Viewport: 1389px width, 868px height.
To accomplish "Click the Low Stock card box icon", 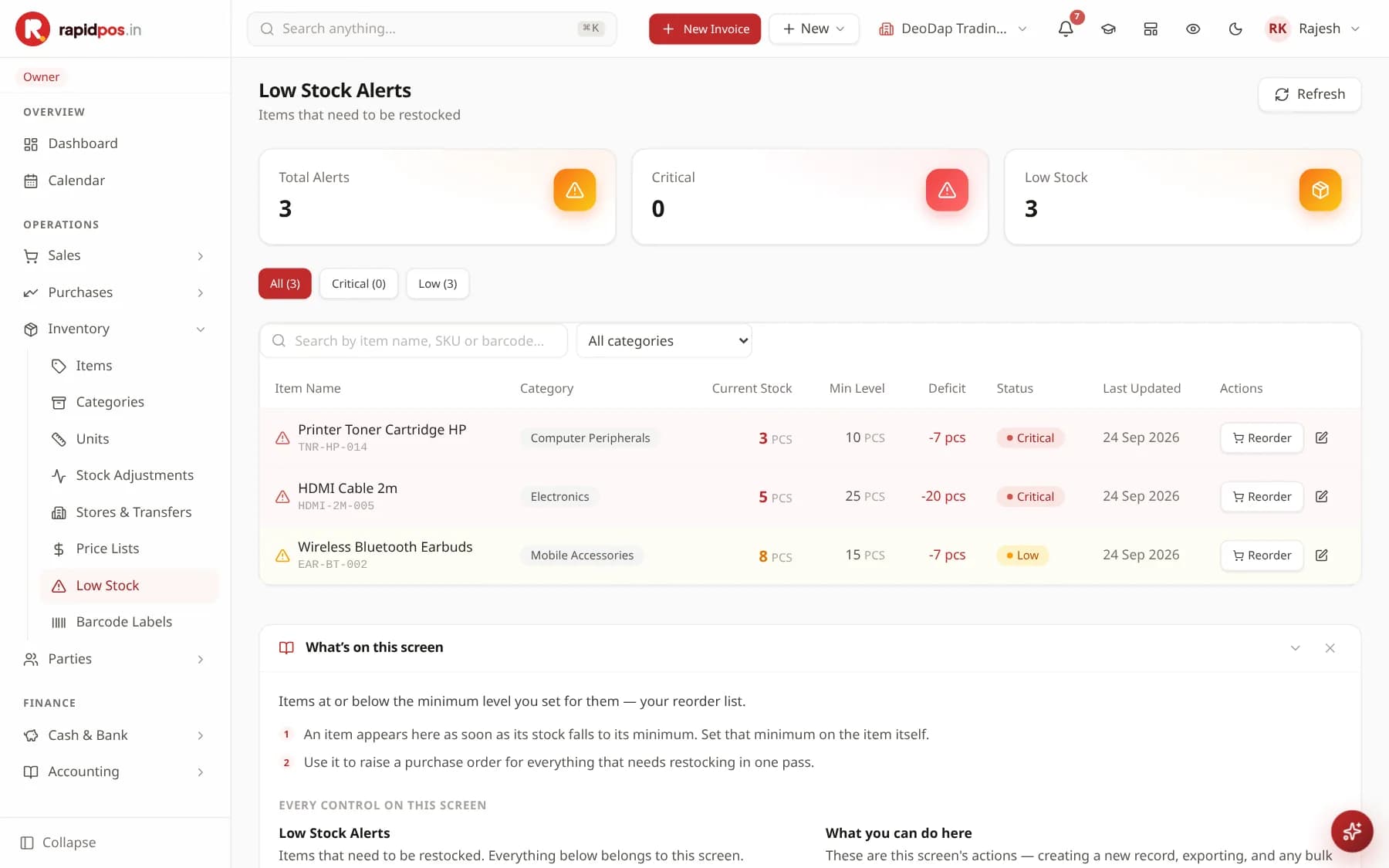I will pos(1320,190).
